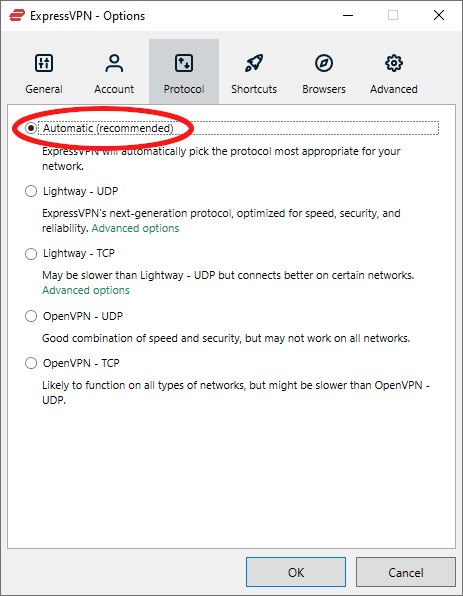
Task: Click 'Likely to function on all types' description
Action: [x=236, y=392]
